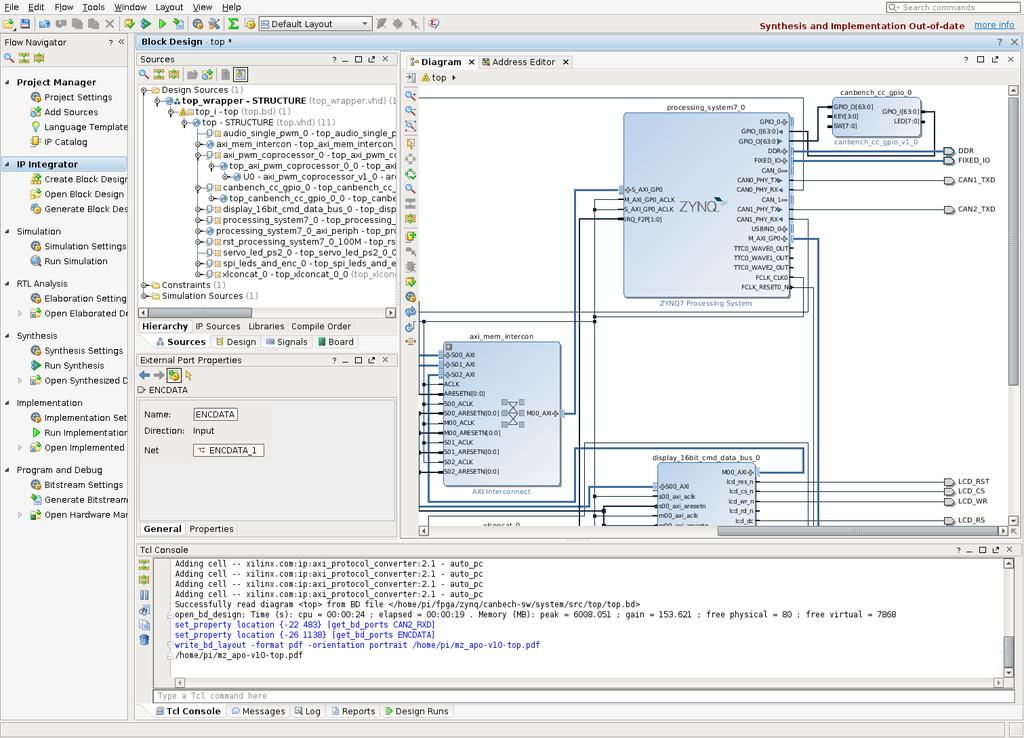1024x738 pixels.
Task: Zoom in on the block diagram
Action: [x=411, y=95]
